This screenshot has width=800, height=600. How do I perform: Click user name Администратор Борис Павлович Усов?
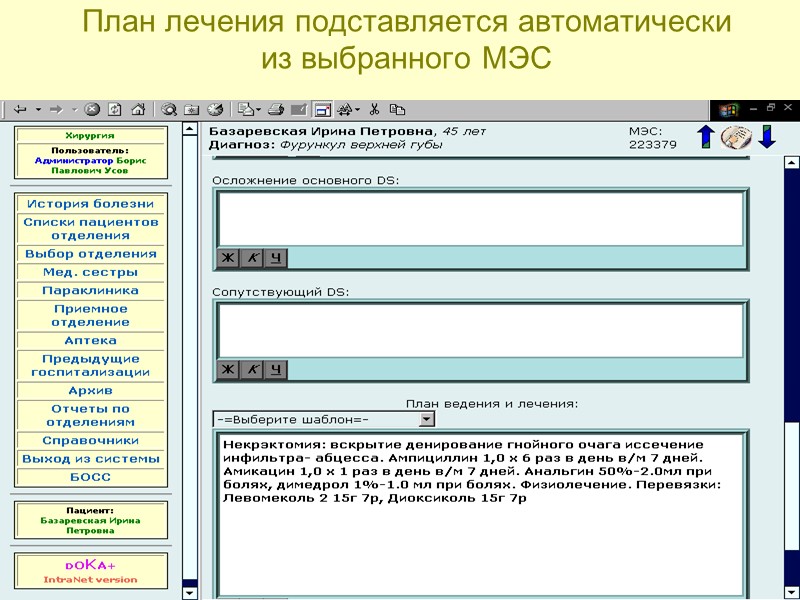[90, 165]
